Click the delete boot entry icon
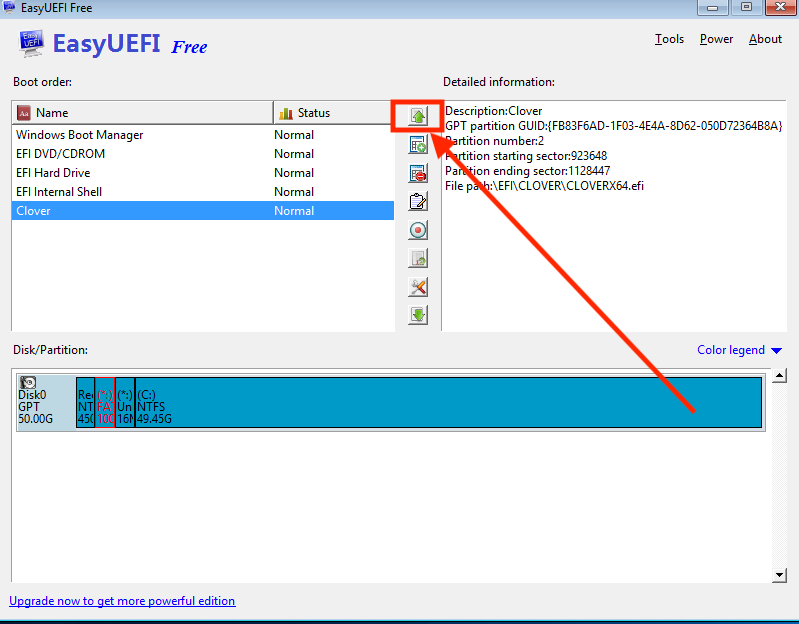This screenshot has height=624, width=799. coord(418,173)
